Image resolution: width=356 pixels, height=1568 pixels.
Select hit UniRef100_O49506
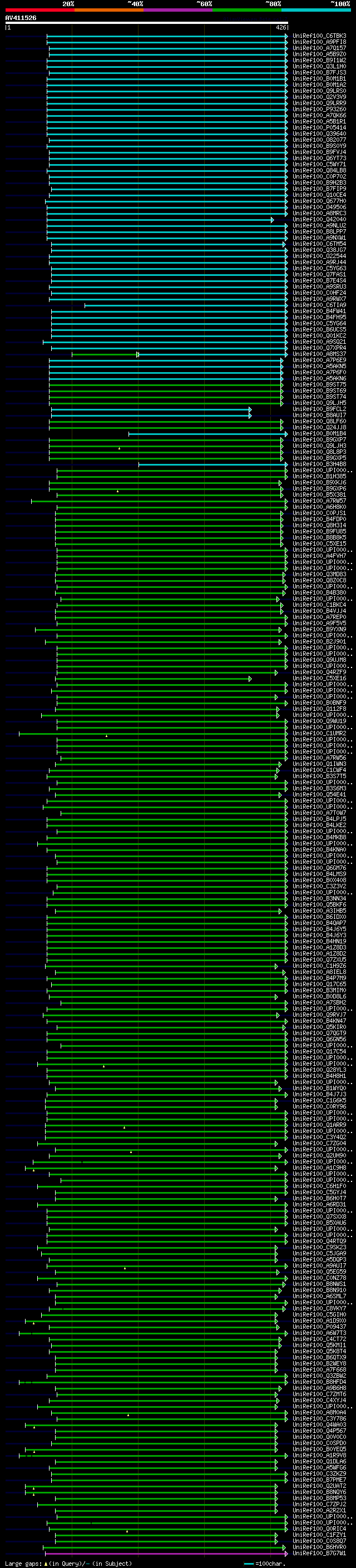(x=319, y=207)
